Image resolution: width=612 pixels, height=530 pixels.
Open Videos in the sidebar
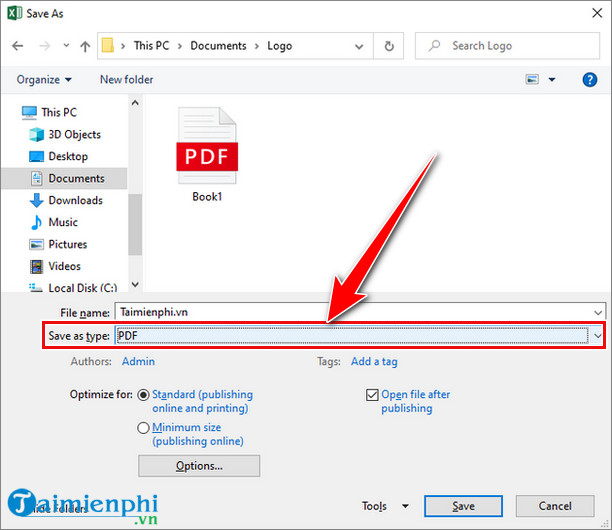pos(55,266)
